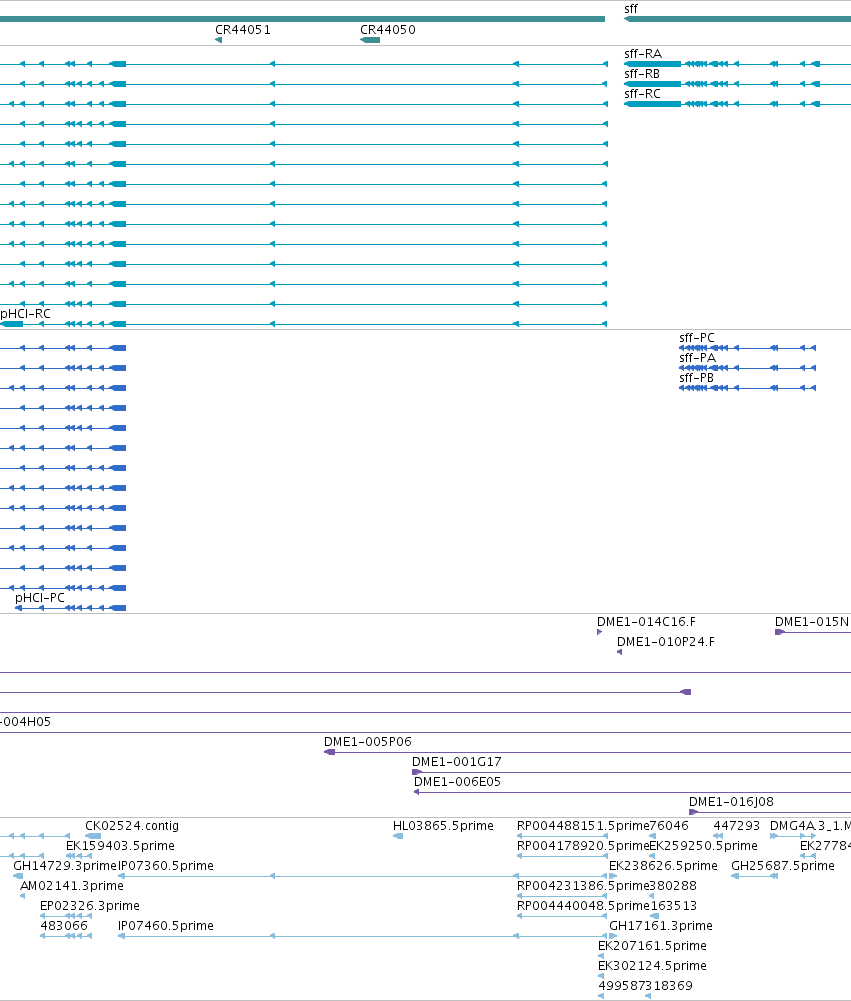Select the EK302124.5prime EST label
851x1001 pixels.
[x=652, y=966]
